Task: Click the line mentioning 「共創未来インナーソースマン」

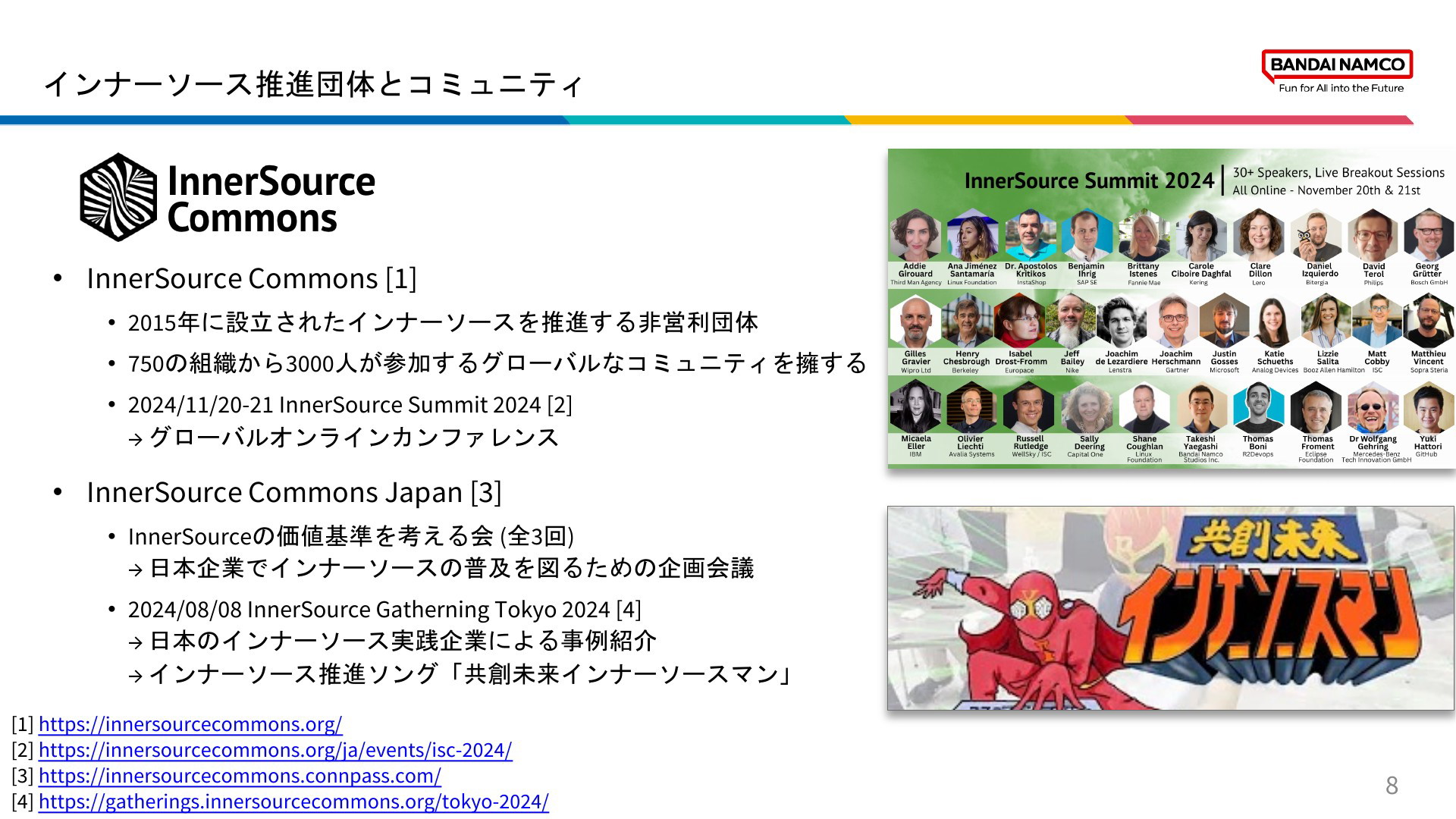Action: [470, 673]
